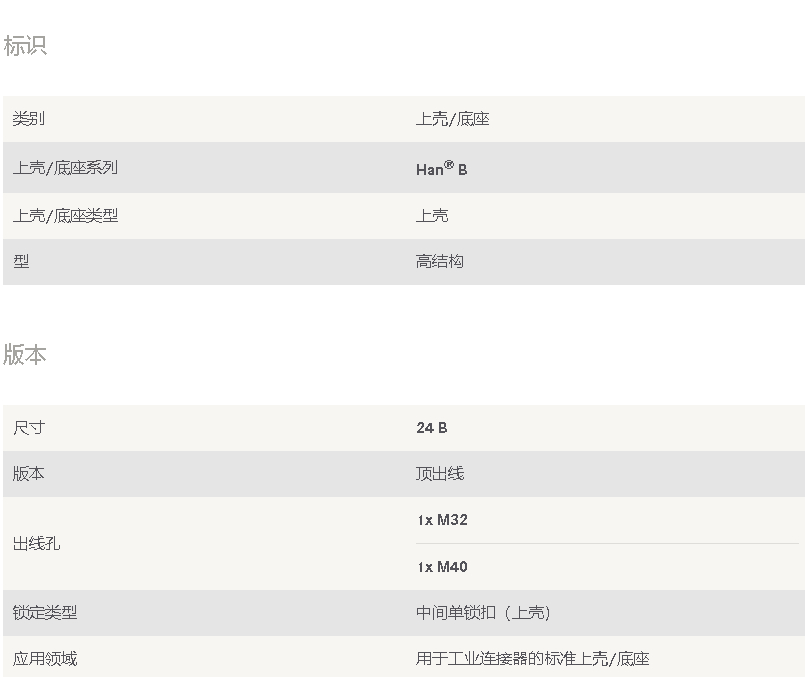Click the 上壳/底座类型 label
This screenshot has width=805, height=677.
[x=65, y=215]
